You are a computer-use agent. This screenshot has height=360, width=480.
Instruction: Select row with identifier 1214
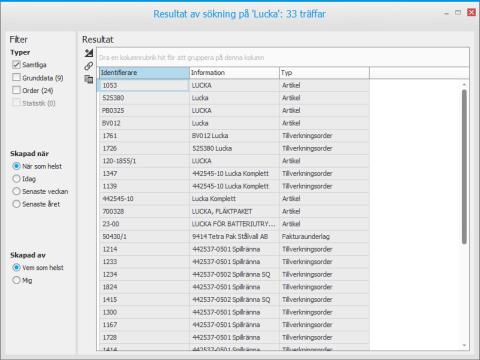(234, 249)
